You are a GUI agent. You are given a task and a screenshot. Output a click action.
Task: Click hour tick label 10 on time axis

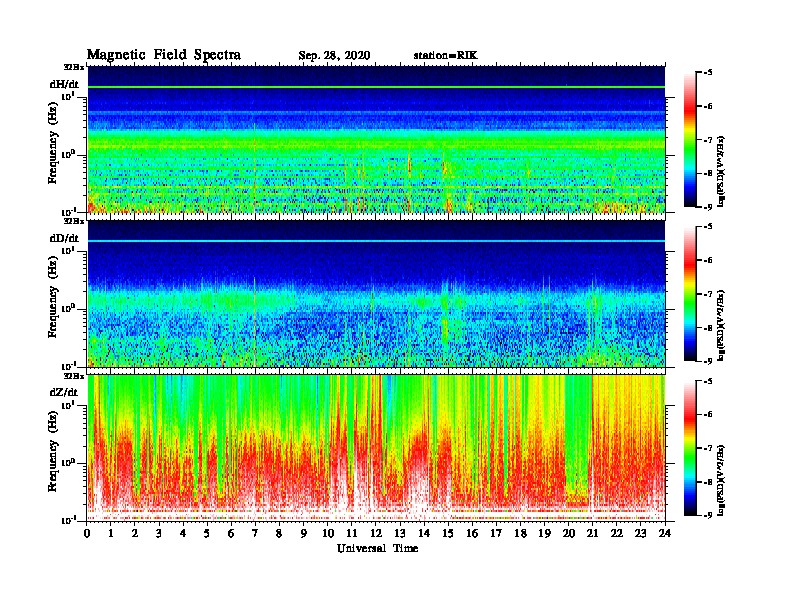coord(328,533)
